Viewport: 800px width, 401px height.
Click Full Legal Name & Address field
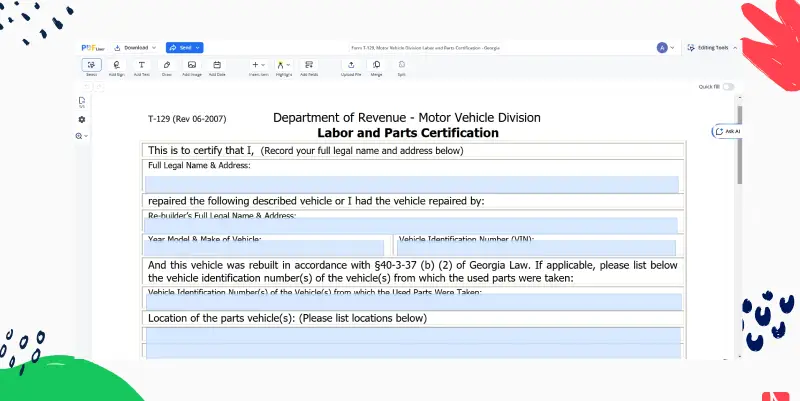click(x=412, y=184)
